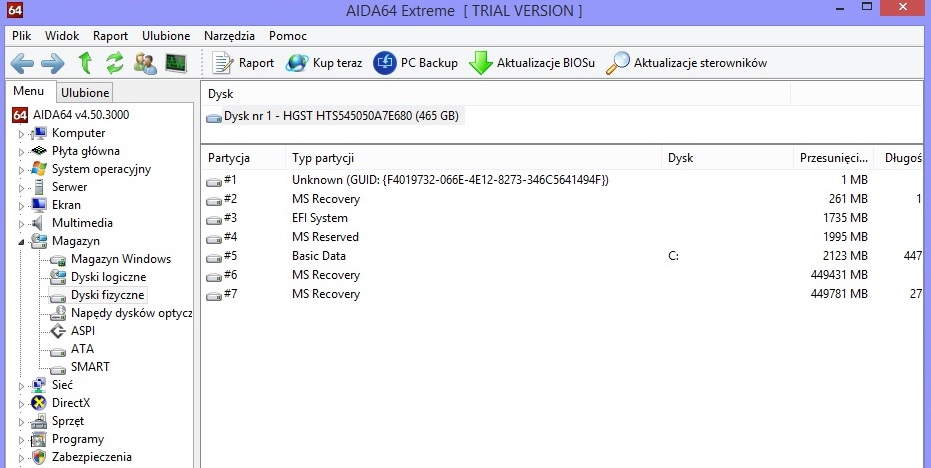Click the Raport document icon

[x=223, y=63]
